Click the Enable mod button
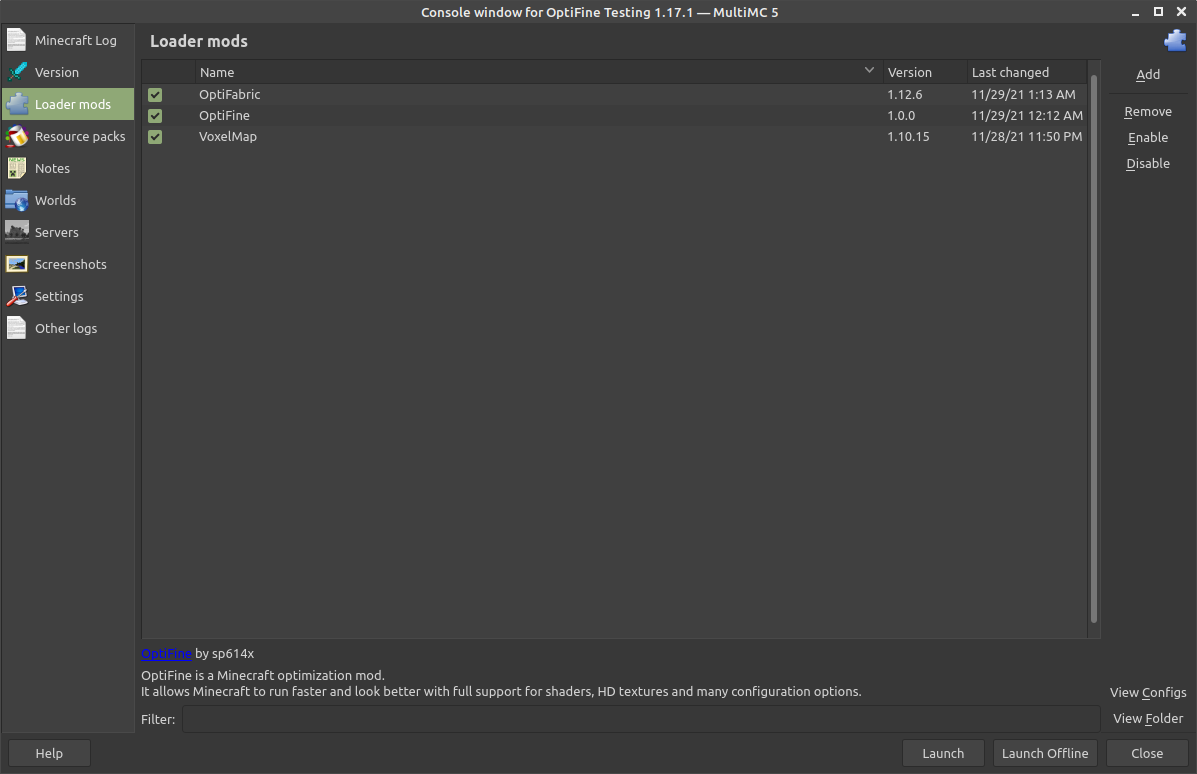This screenshot has height=774, width=1197. [x=1147, y=137]
